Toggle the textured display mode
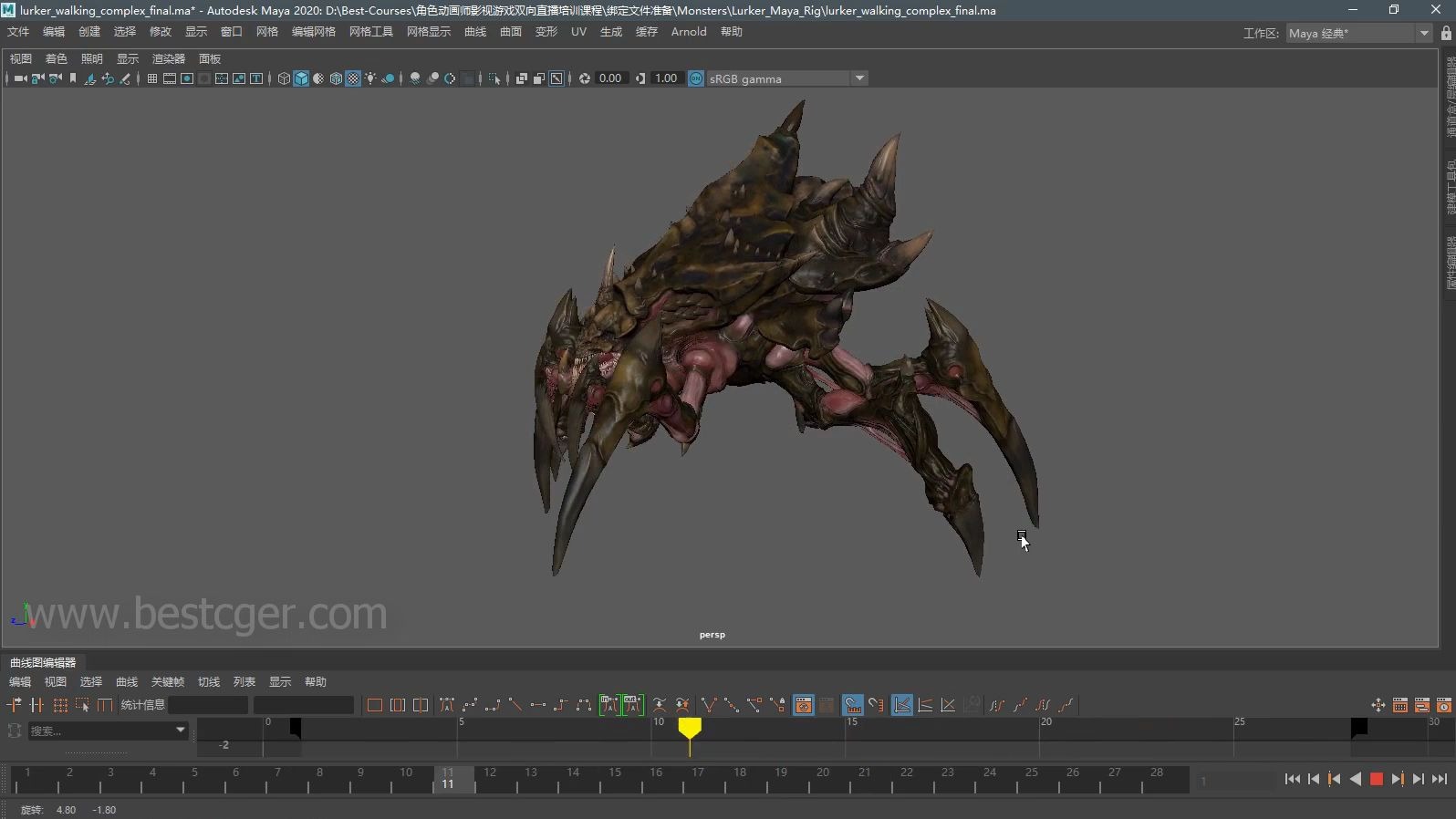 [x=353, y=78]
